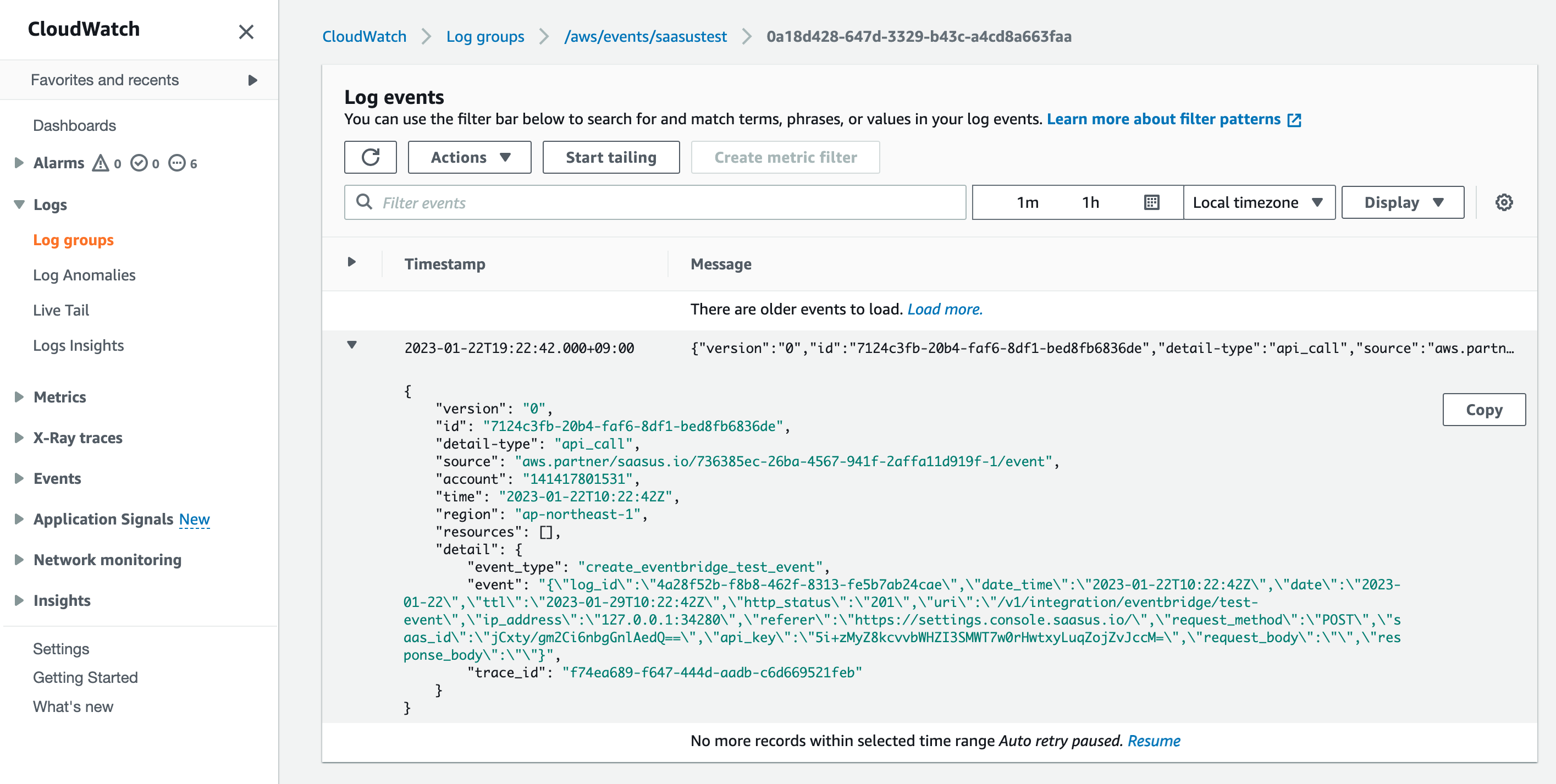The height and width of the screenshot is (784, 1556).
Task: Open the Actions dropdown
Action: tap(470, 157)
